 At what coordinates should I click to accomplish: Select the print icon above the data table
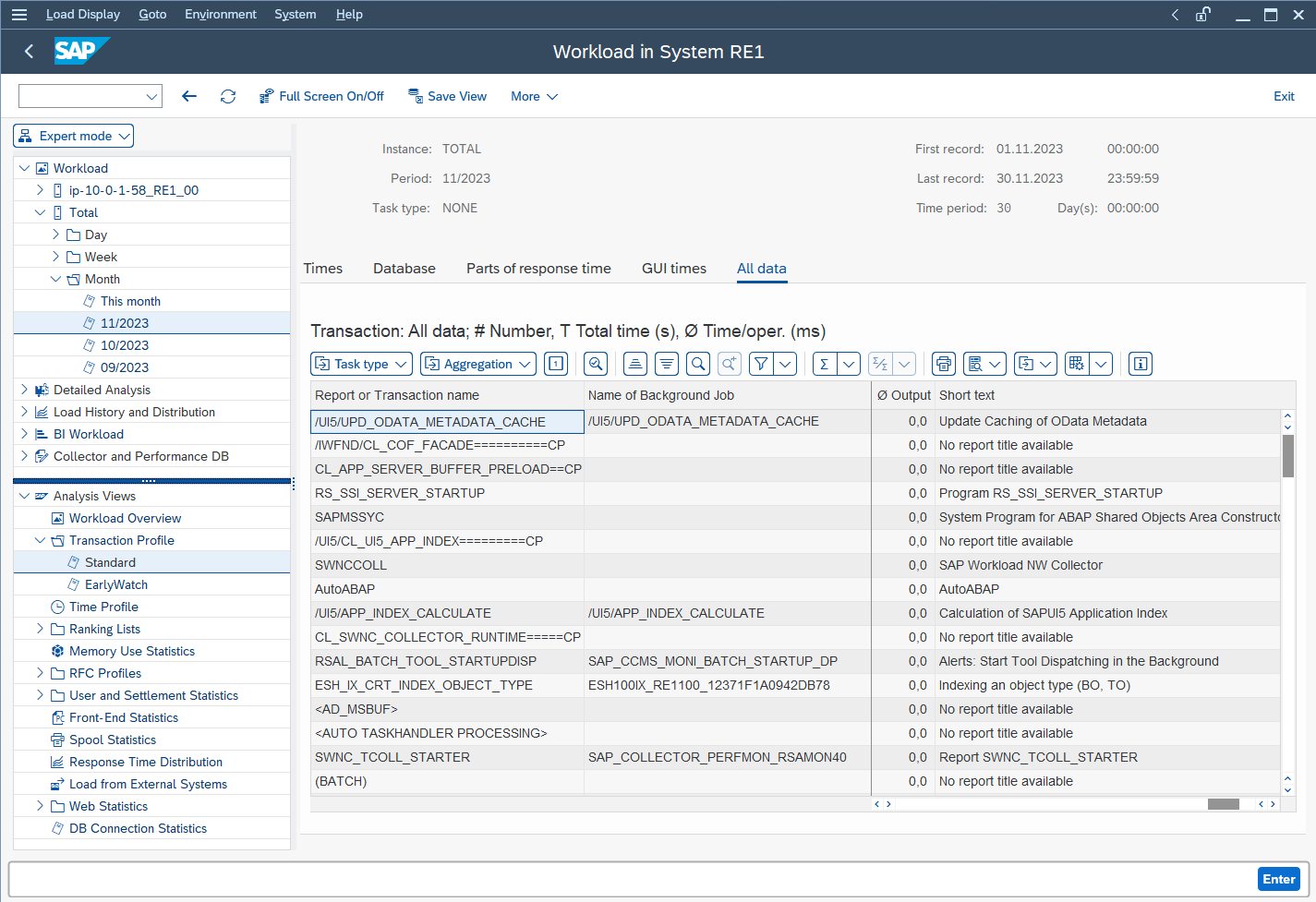tap(943, 363)
